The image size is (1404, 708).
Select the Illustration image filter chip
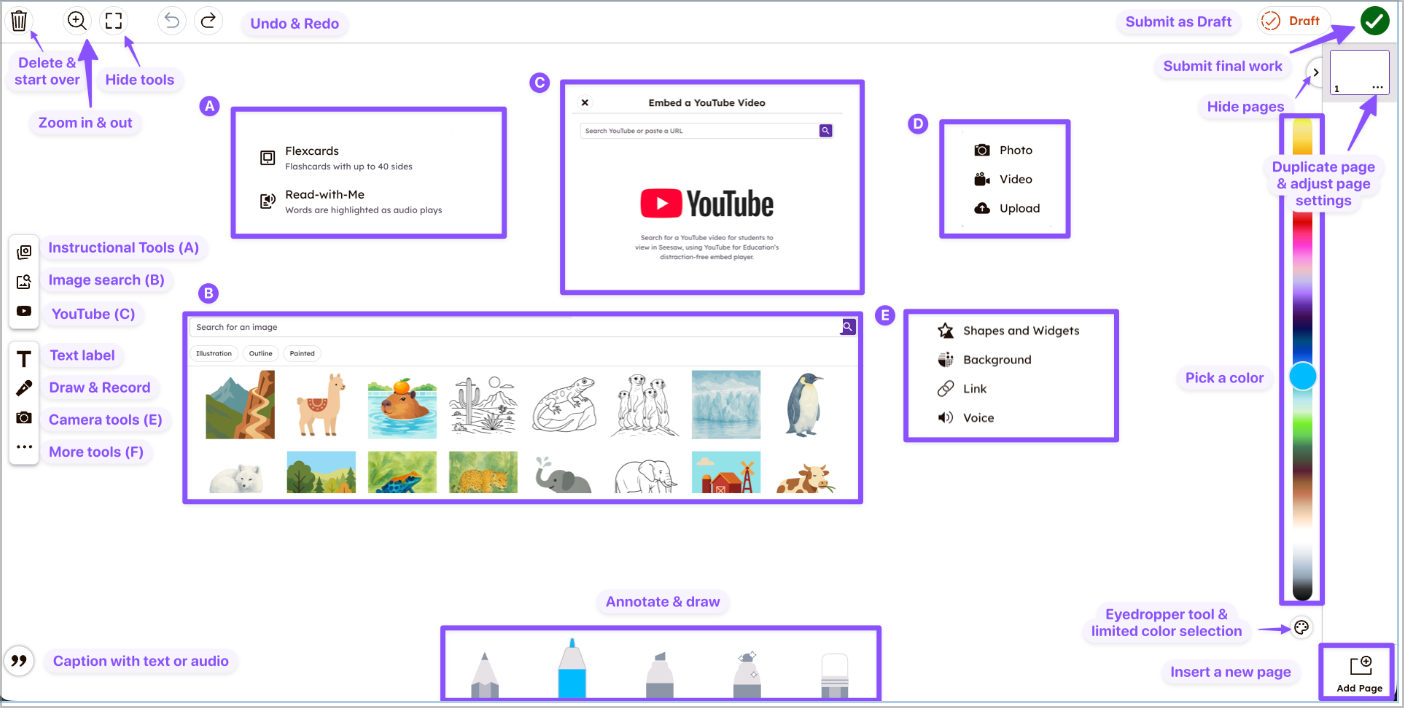click(x=214, y=353)
